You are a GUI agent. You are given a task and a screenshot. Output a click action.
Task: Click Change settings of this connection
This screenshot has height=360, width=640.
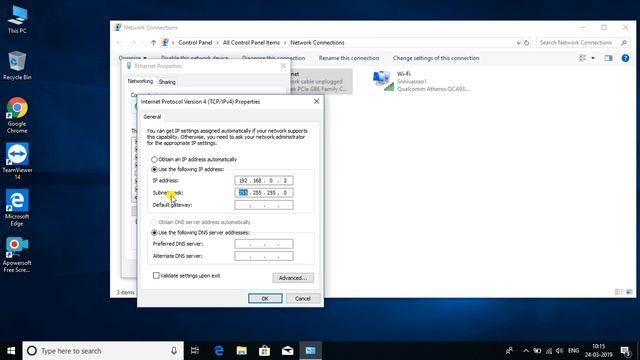[x=436, y=58]
